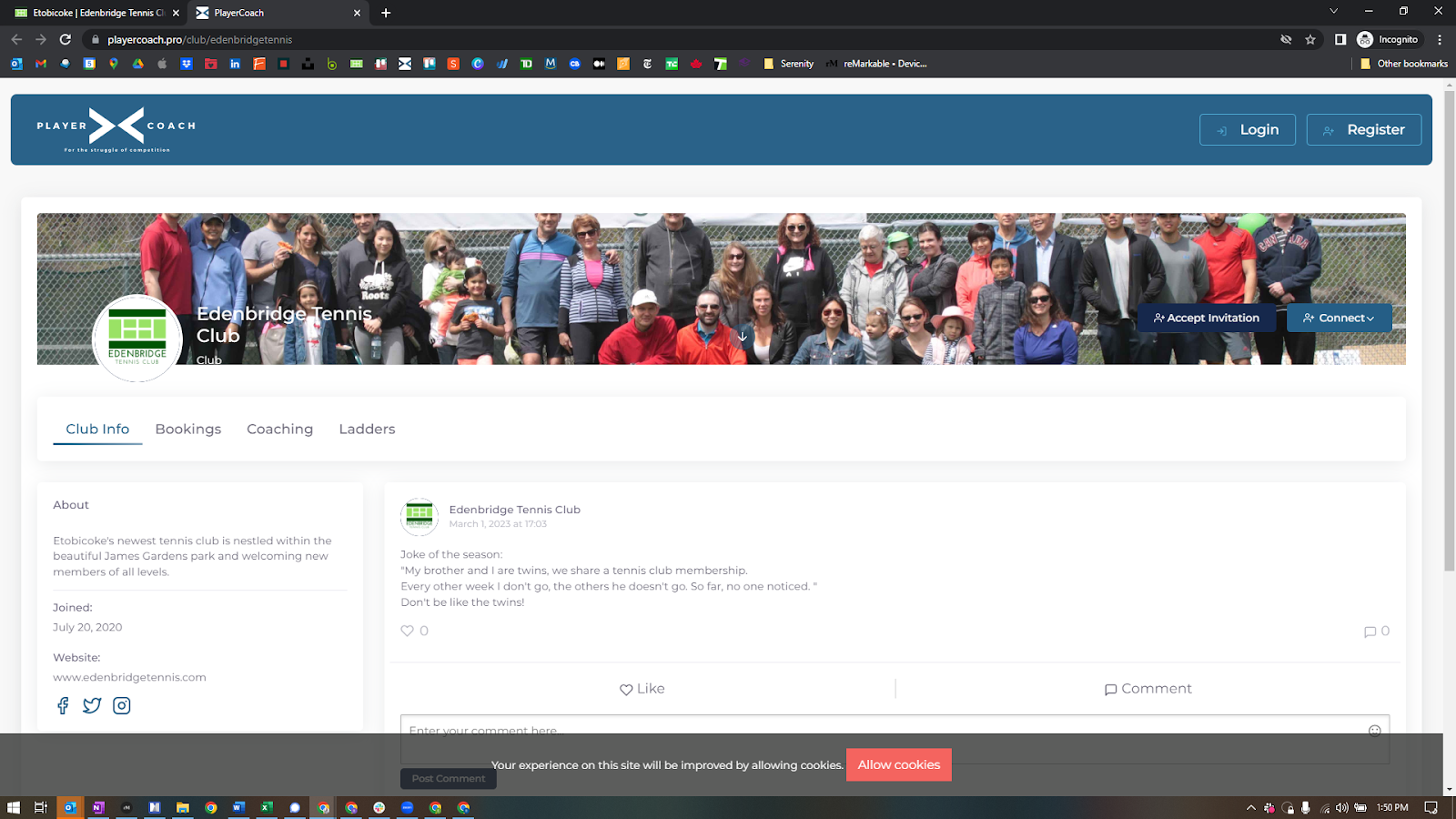
Task: Switch to the Bookings tab
Action: (188, 429)
